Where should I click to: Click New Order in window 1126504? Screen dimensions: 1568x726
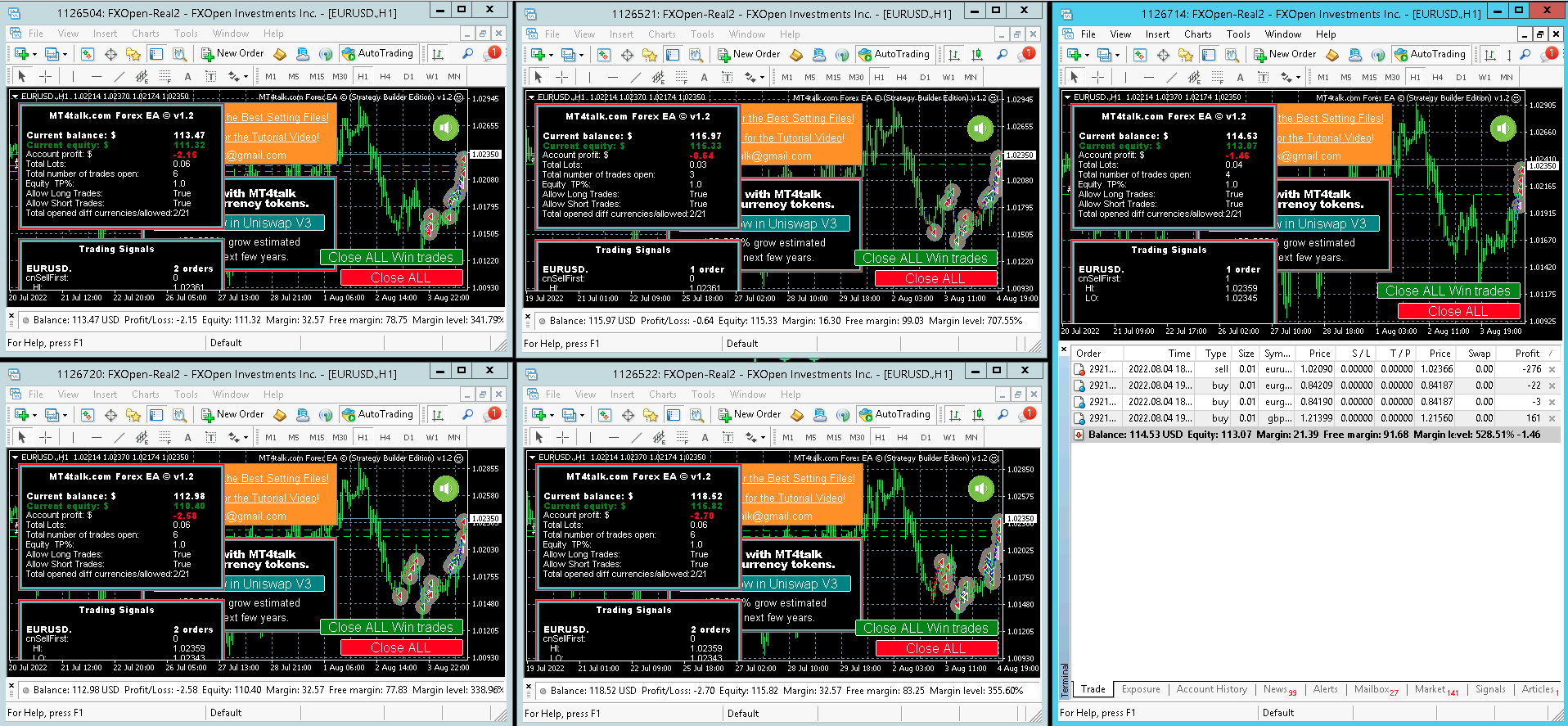(x=232, y=53)
